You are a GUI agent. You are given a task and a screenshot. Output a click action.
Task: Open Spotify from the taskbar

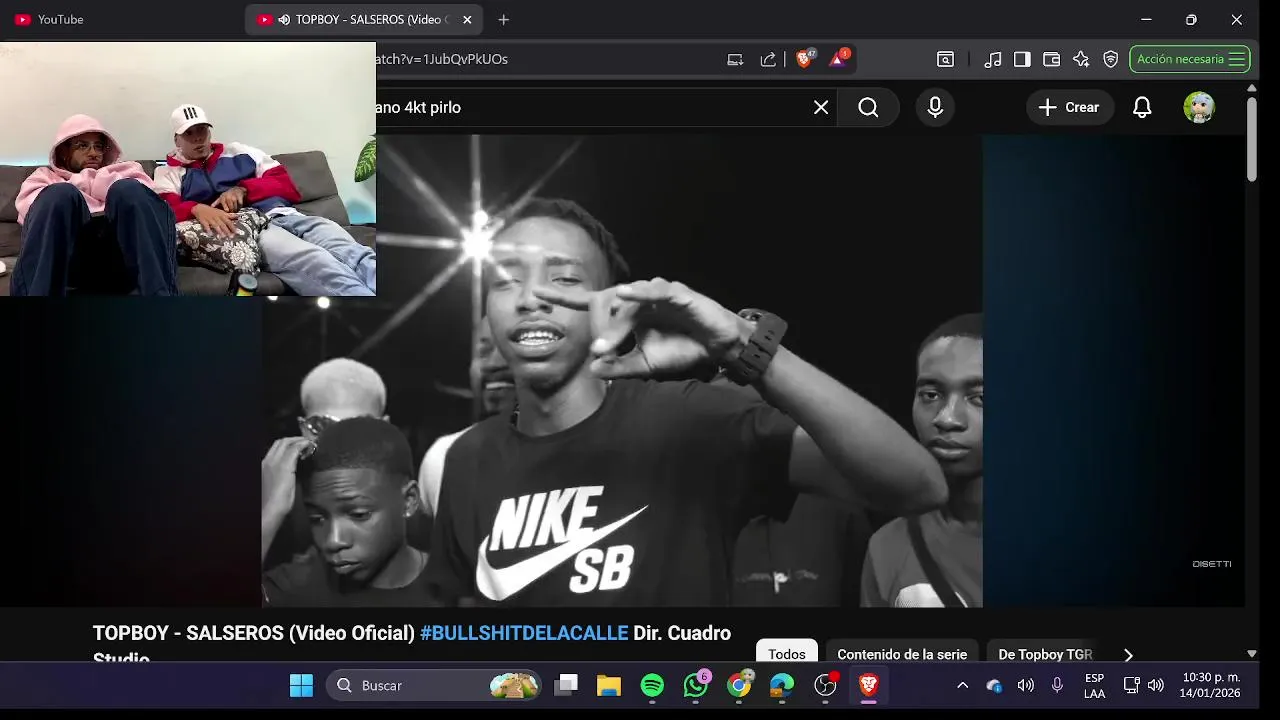652,685
